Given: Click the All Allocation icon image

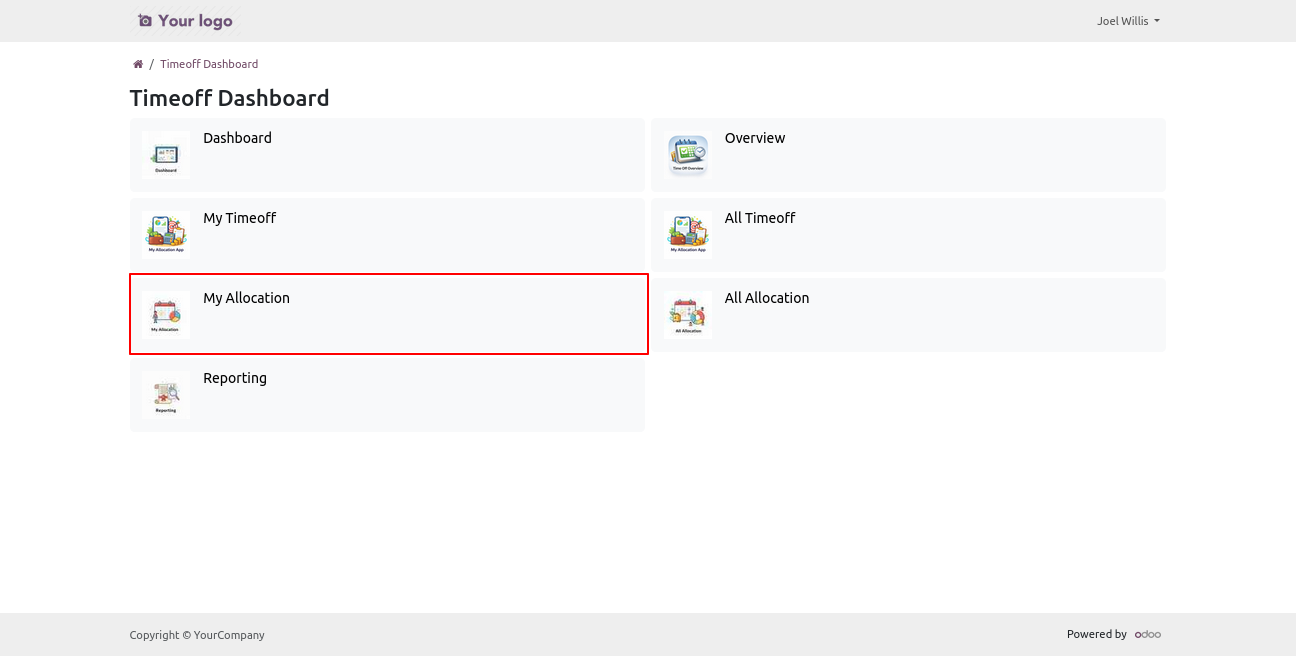Looking at the screenshot, I should coord(688,315).
